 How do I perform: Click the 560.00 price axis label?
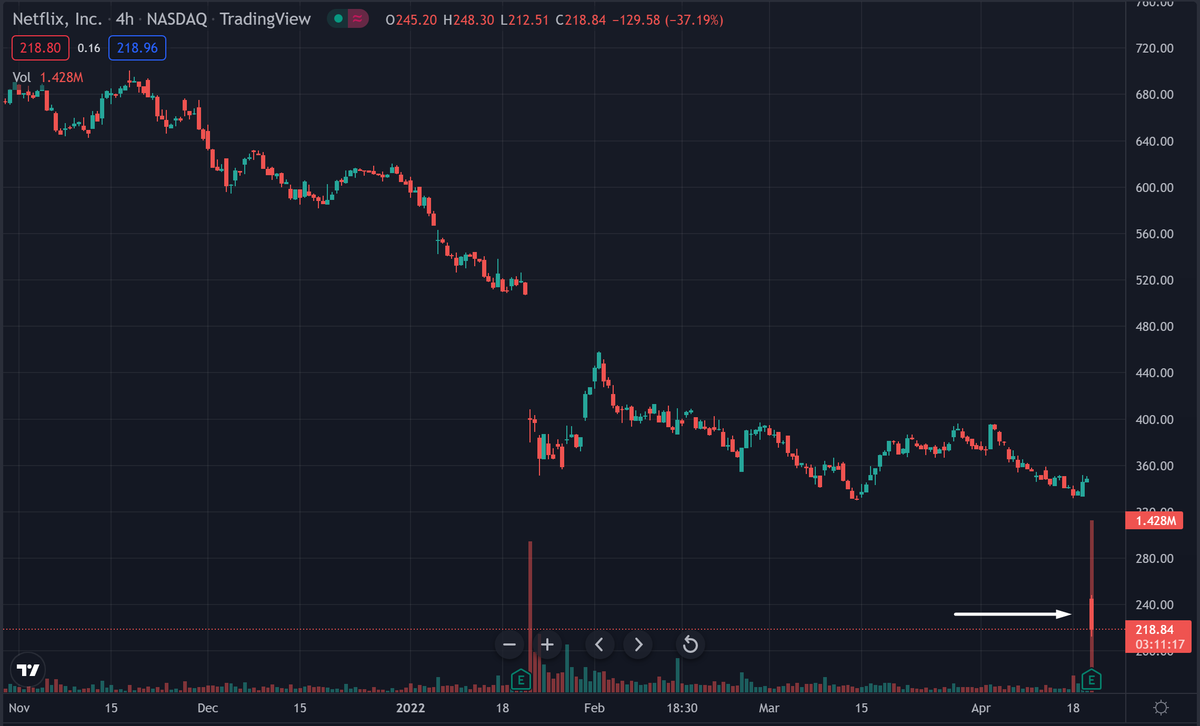tap(1153, 235)
